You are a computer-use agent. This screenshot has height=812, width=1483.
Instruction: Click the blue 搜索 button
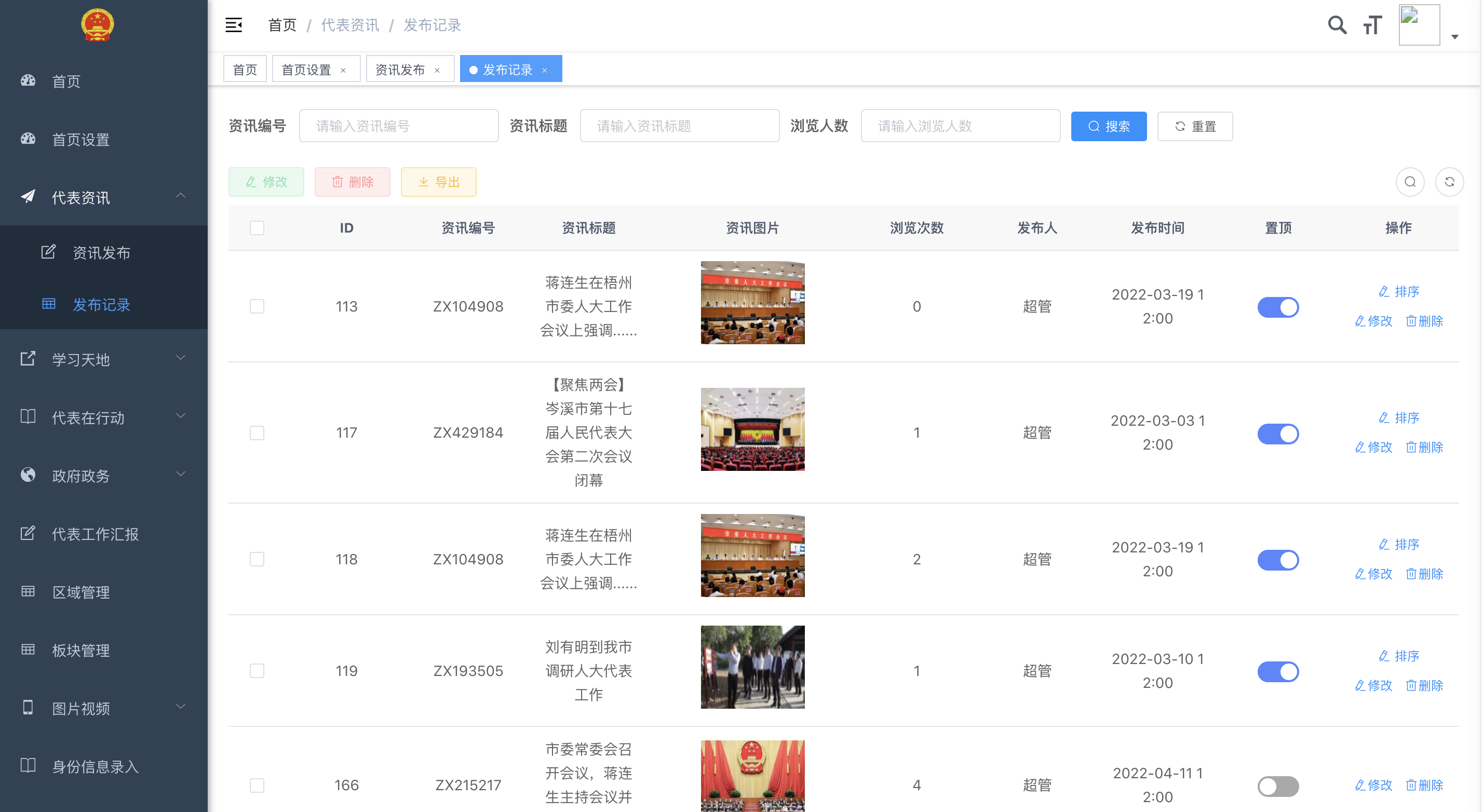point(1109,126)
